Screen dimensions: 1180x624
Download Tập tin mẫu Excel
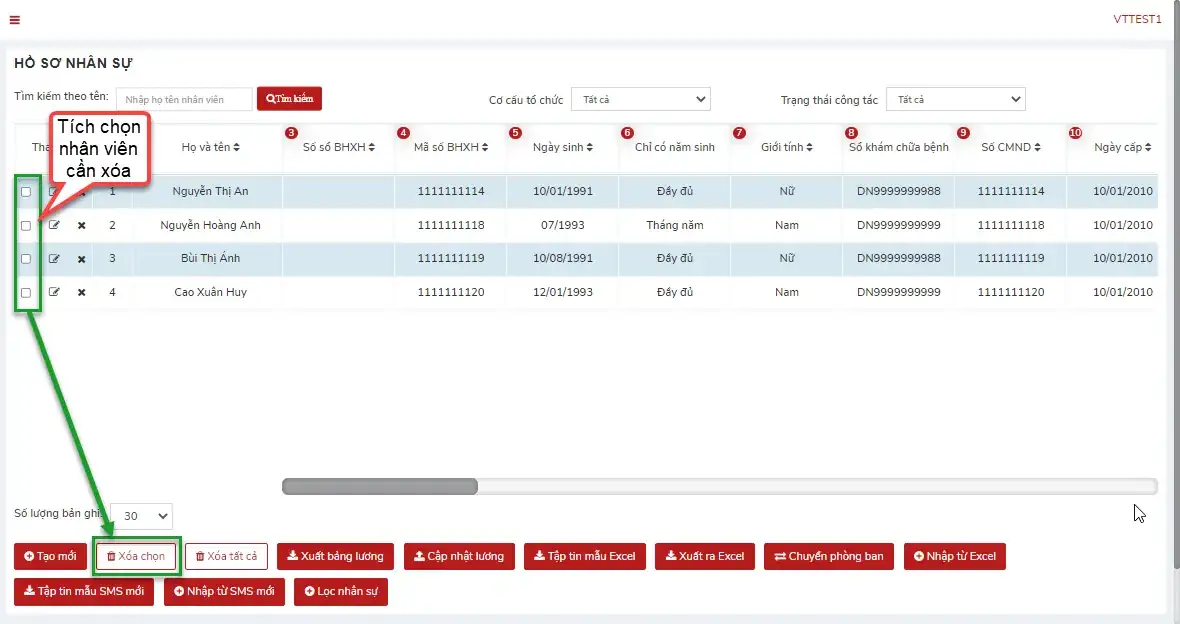(x=585, y=556)
